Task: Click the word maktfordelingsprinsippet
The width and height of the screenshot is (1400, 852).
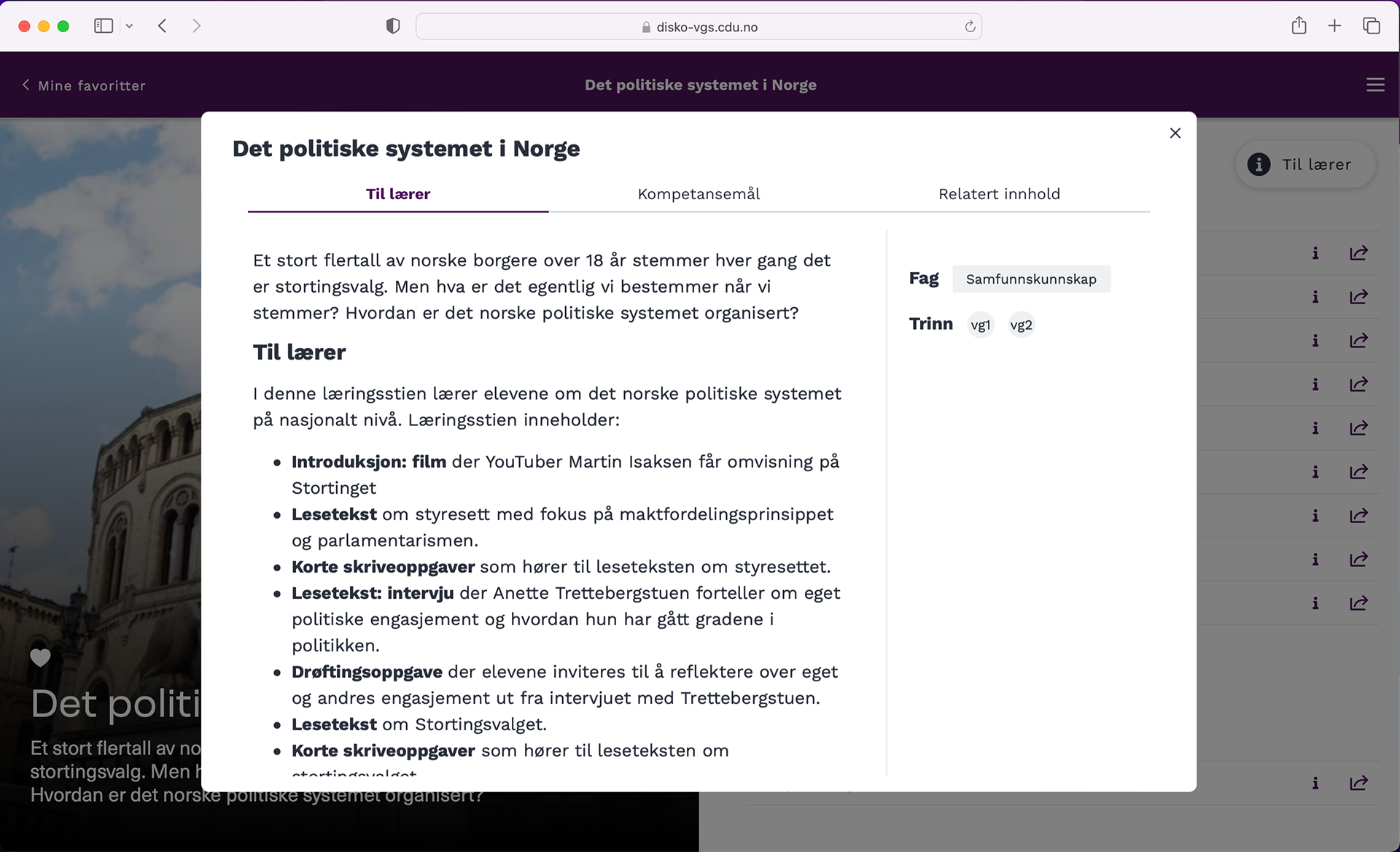Action: [x=726, y=514]
